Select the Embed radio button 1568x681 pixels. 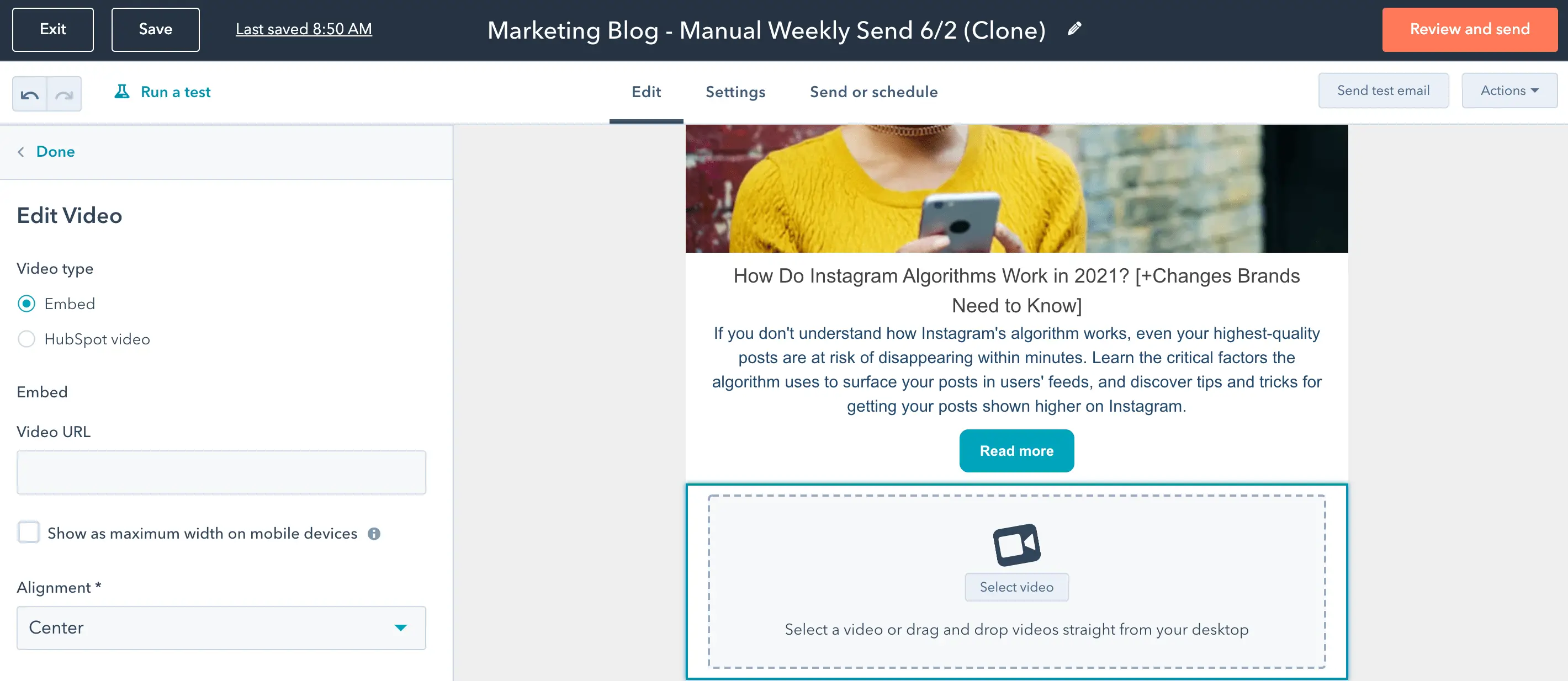[27, 303]
